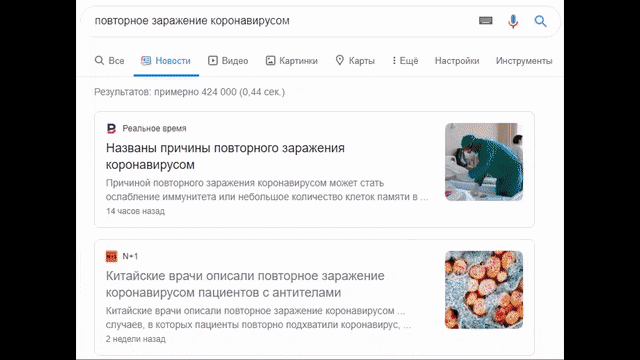Click the coronavirus microscope thumbnail image
The height and width of the screenshot is (360, 640).
coord(484,289)
